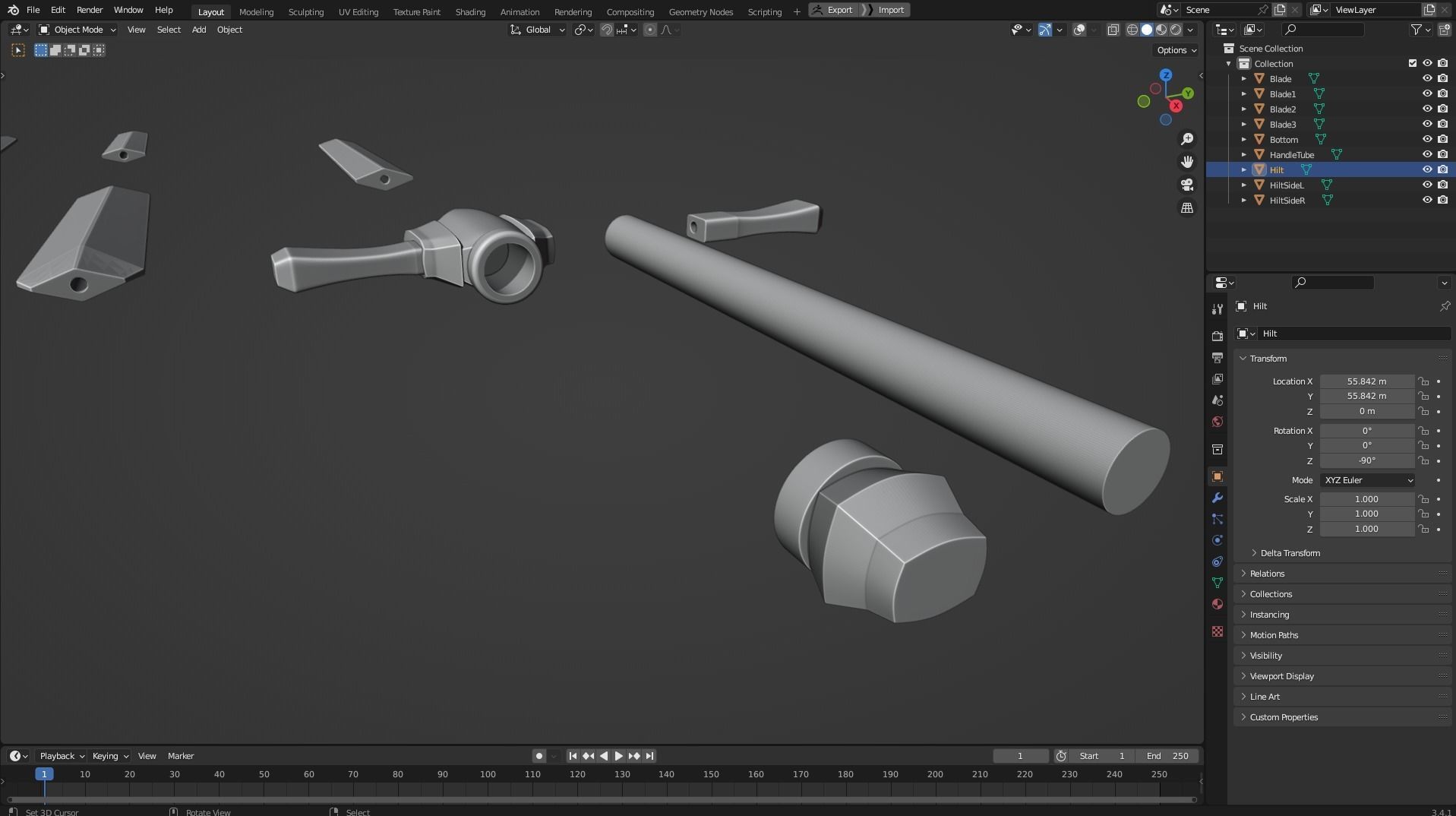1456x816 pixels.
Task: Open the Object Mode dropdown
Action: pyautogui.click(x=77, y=30)
